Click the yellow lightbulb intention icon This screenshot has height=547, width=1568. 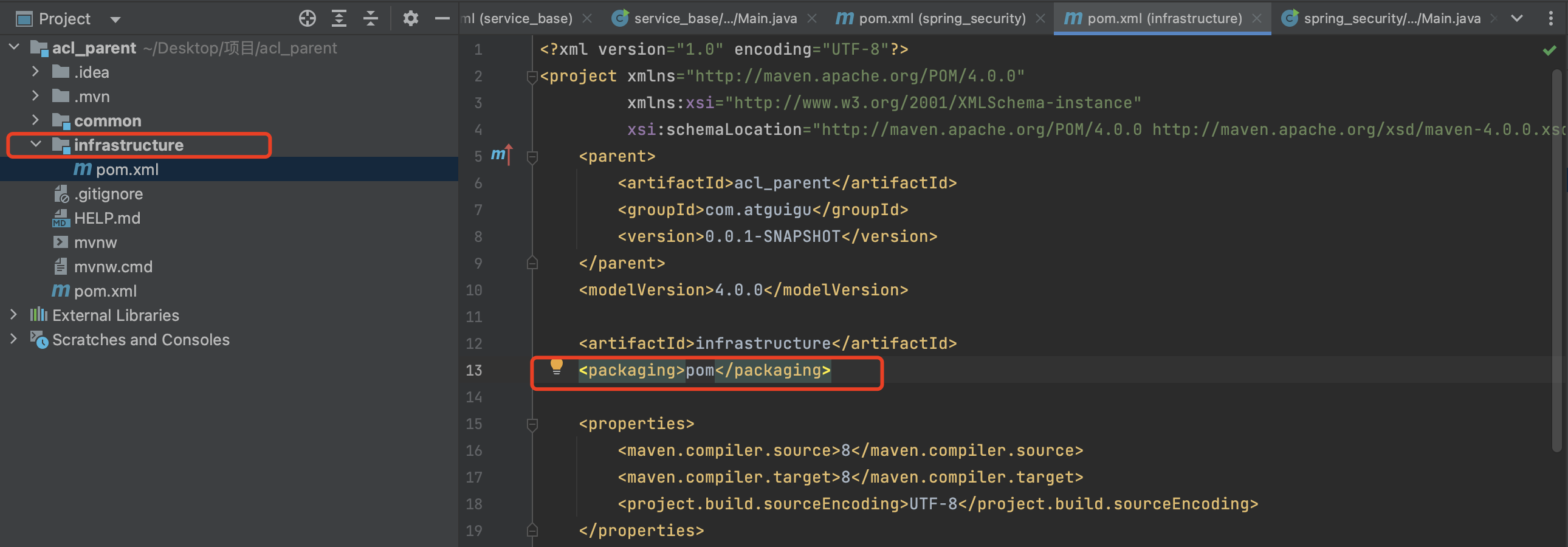tap(556, 366)
